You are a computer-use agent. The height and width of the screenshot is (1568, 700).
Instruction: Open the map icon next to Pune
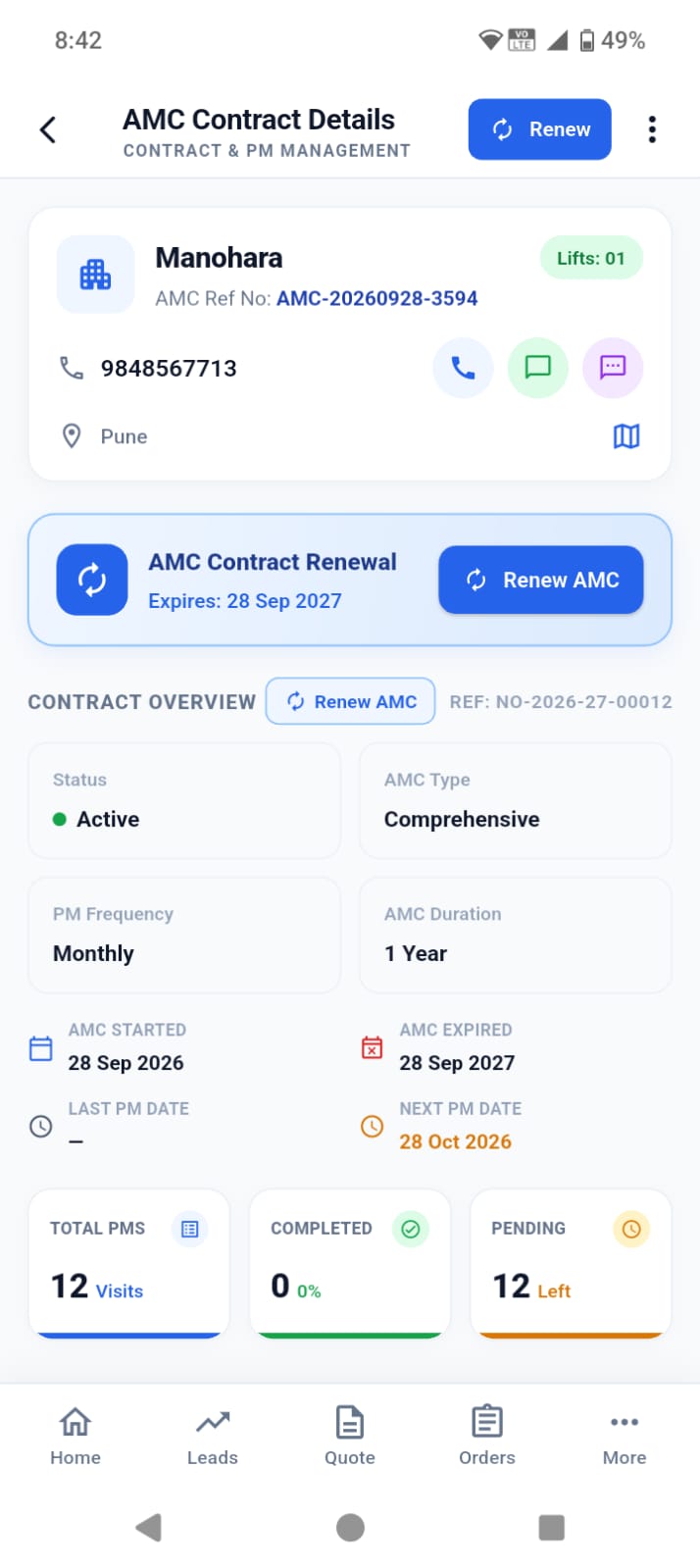(x=626, y=436)
